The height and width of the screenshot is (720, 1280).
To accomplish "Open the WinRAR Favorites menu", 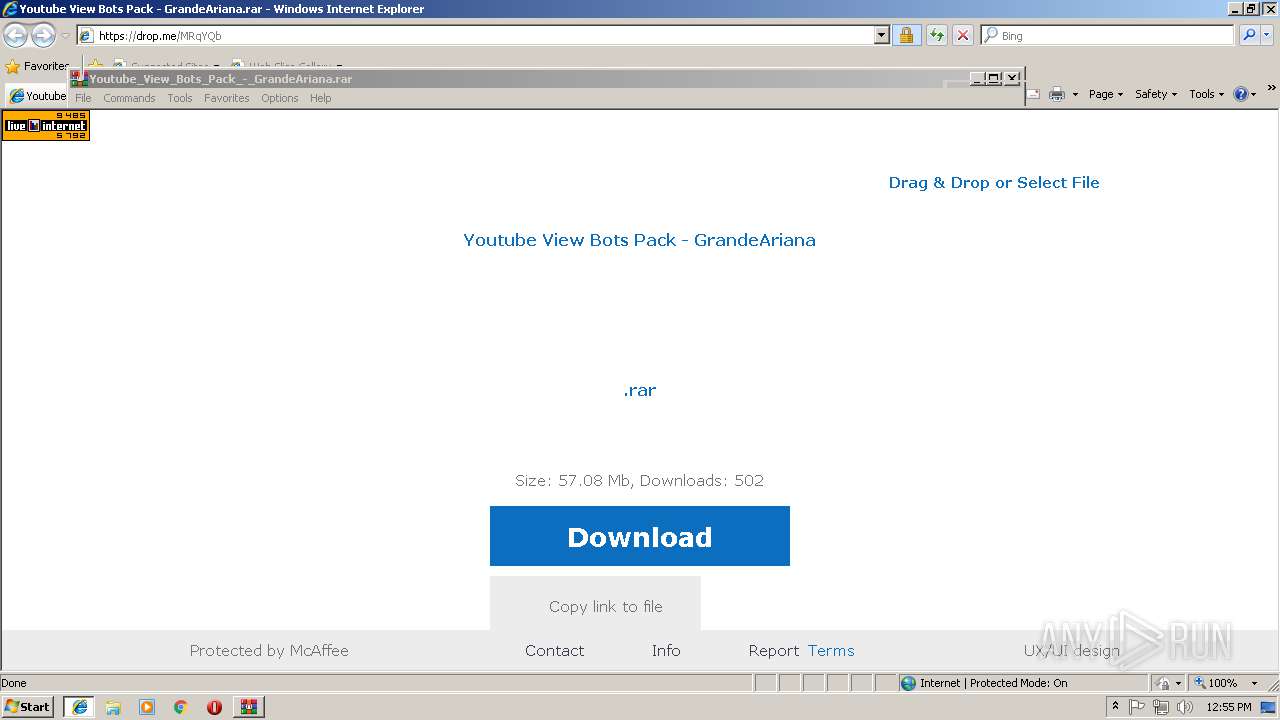I will pyautogui.click(x=227, y=98).
